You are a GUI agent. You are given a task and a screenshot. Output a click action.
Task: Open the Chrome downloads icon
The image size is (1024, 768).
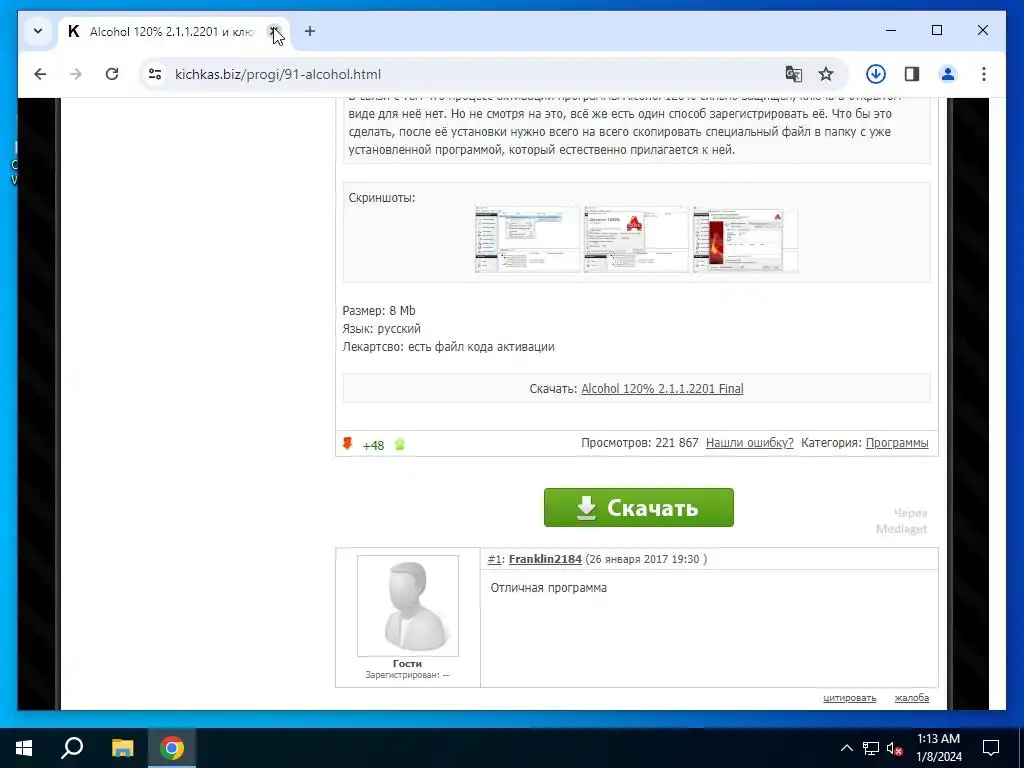(x=876, y=74)
